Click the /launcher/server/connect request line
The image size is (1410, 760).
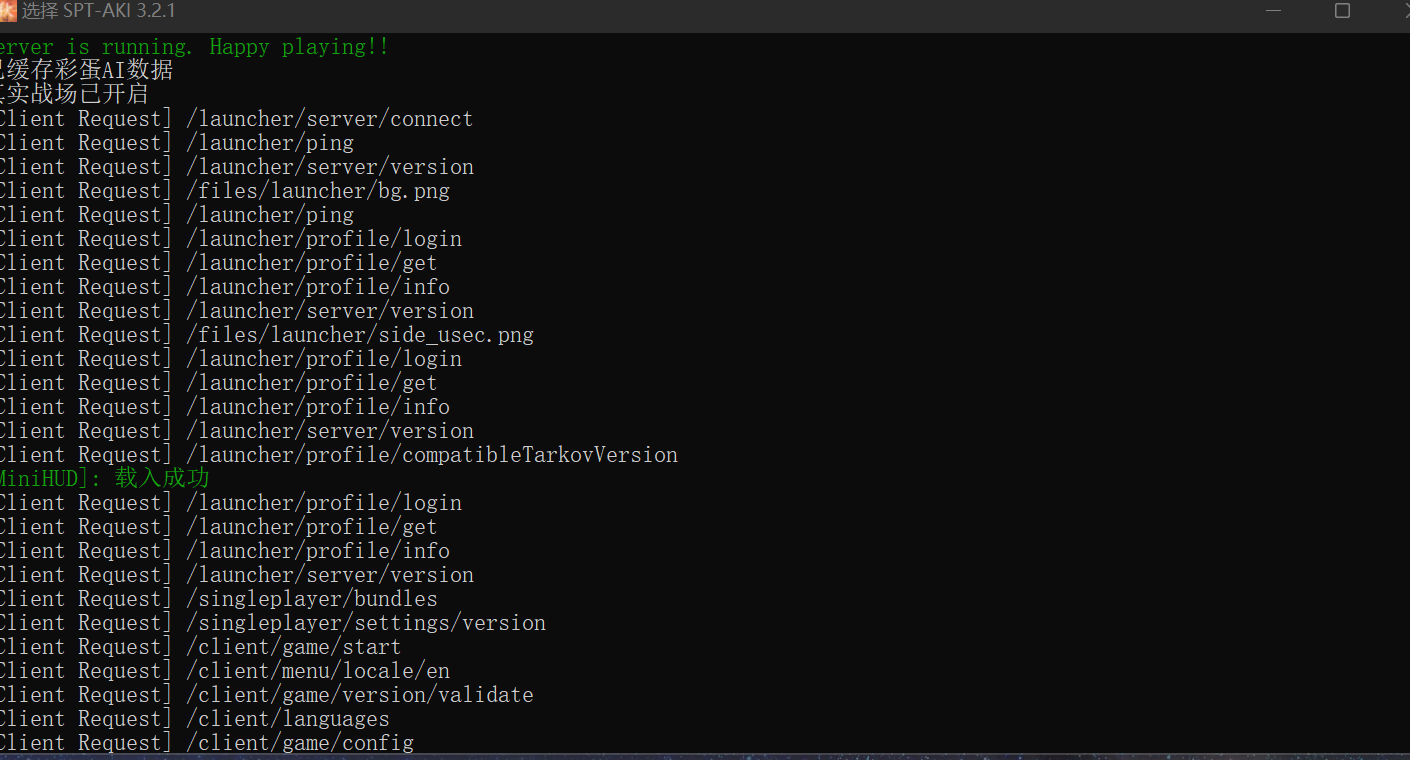point(236,119)
